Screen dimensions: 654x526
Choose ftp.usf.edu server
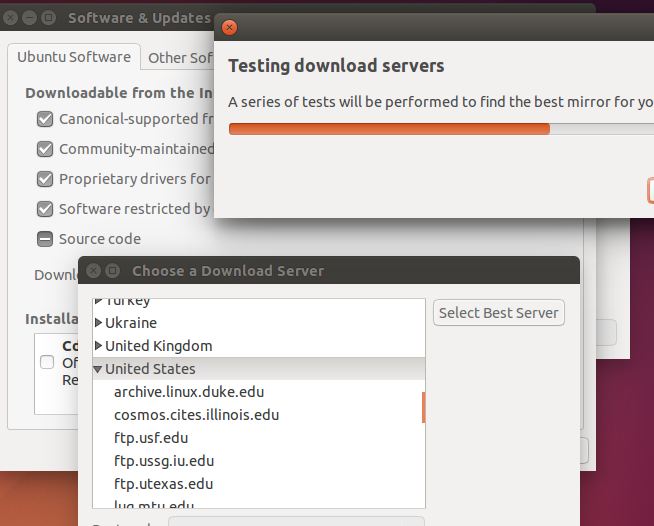coord(259,438)
